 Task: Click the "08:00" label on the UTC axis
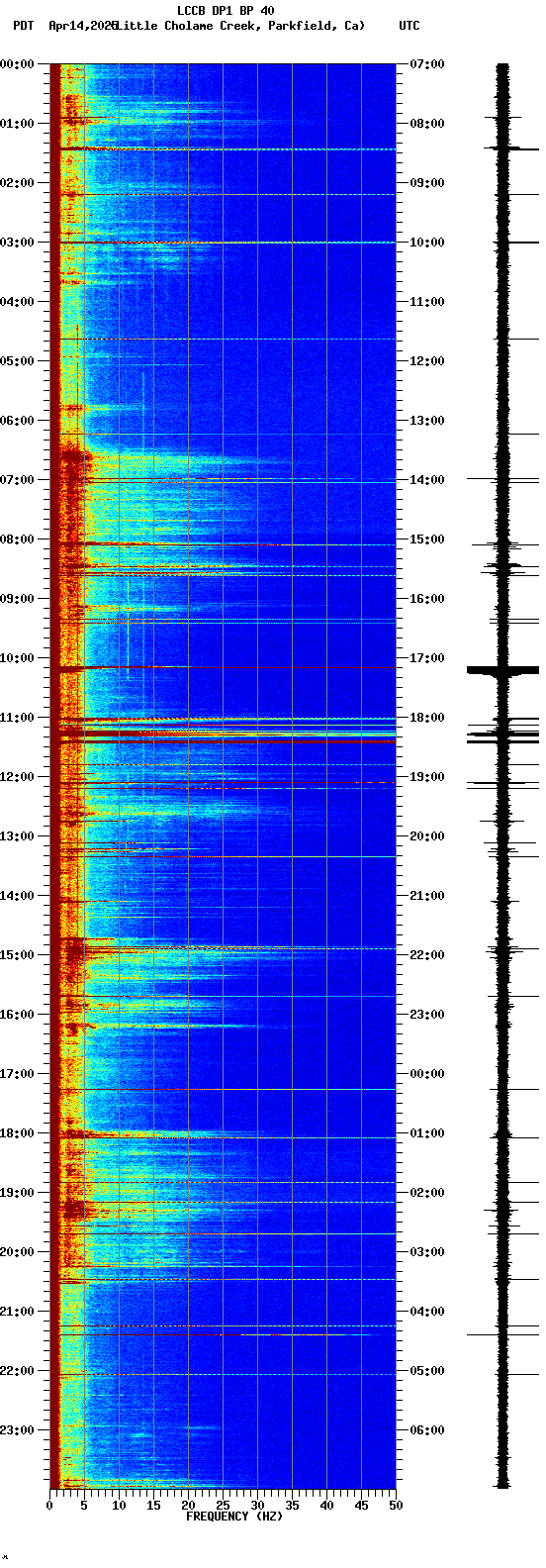click(427, 124)
